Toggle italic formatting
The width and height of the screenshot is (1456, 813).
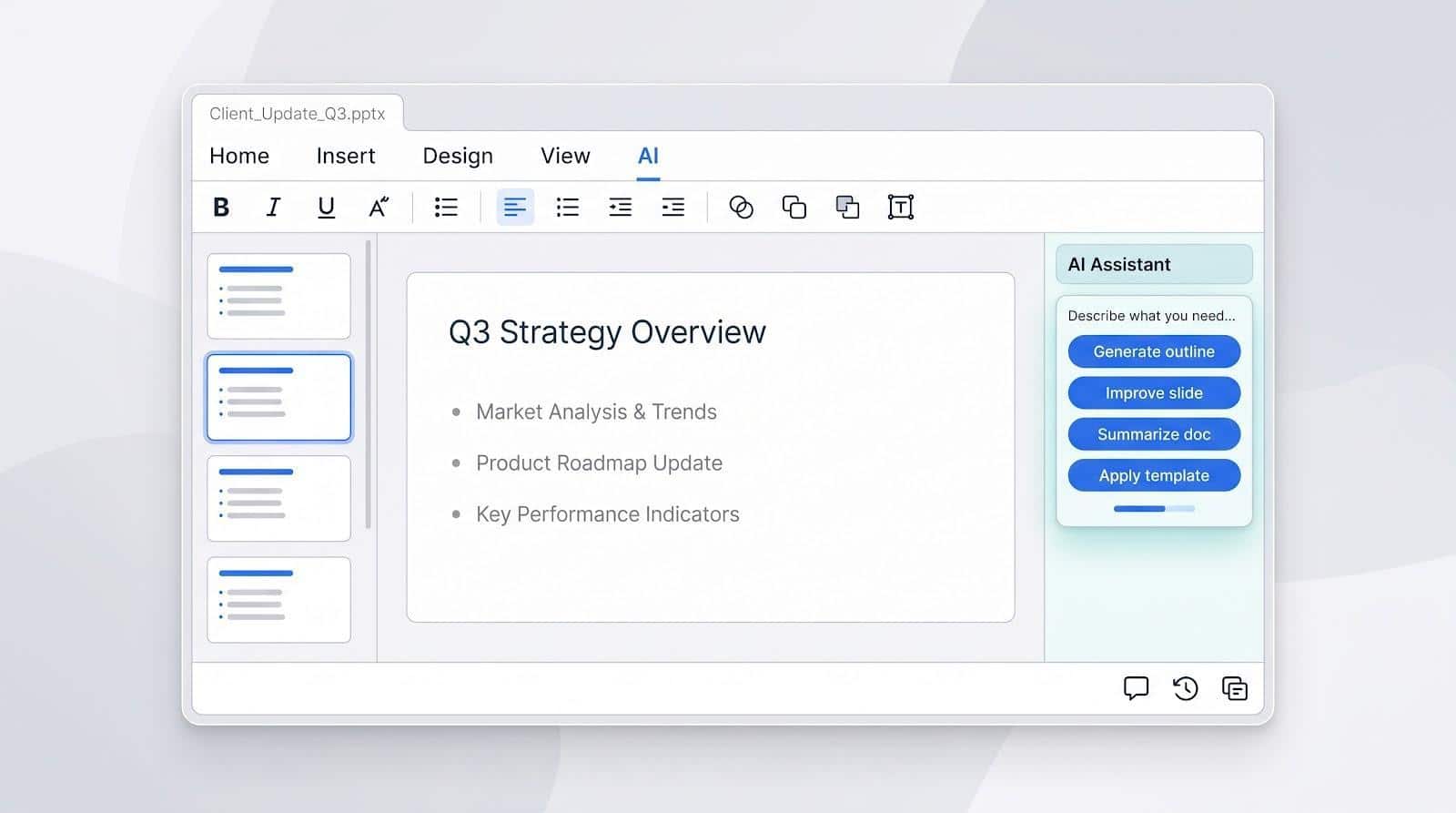[273, 208]
